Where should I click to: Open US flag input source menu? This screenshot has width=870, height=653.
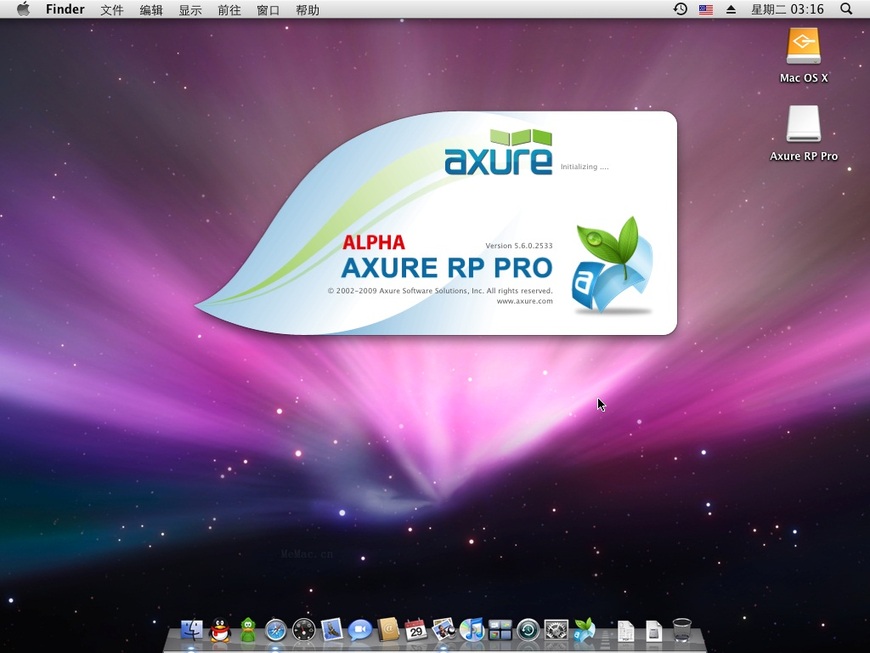[706, 9]
